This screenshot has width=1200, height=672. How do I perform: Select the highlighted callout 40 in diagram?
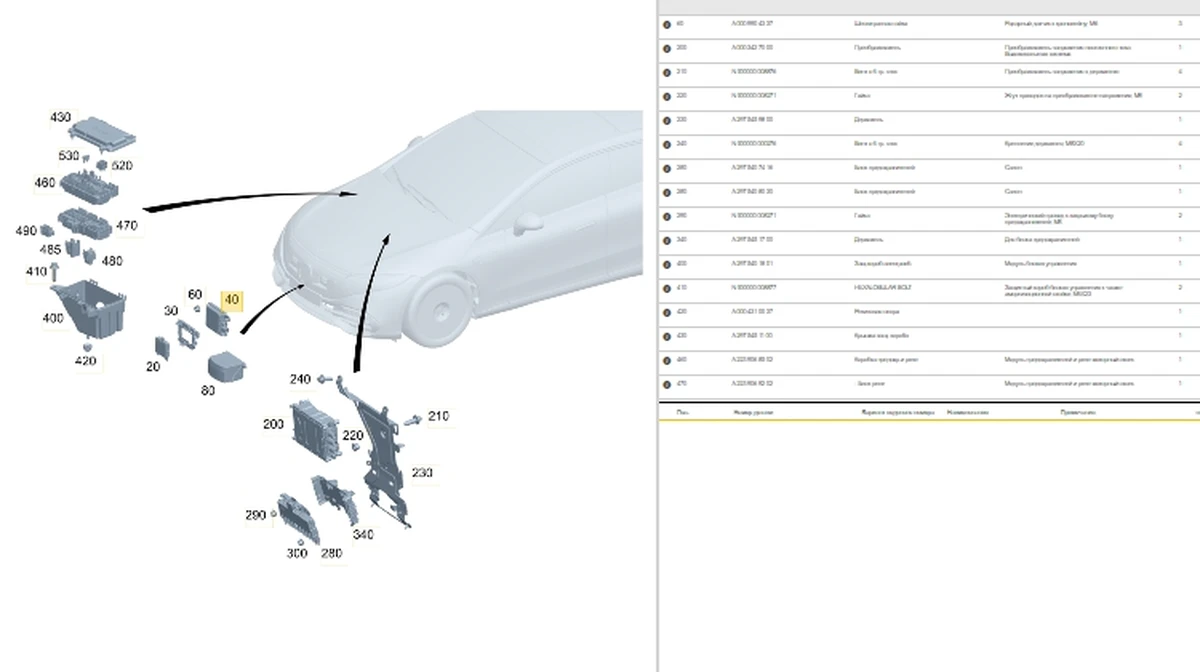pos(231,299)
